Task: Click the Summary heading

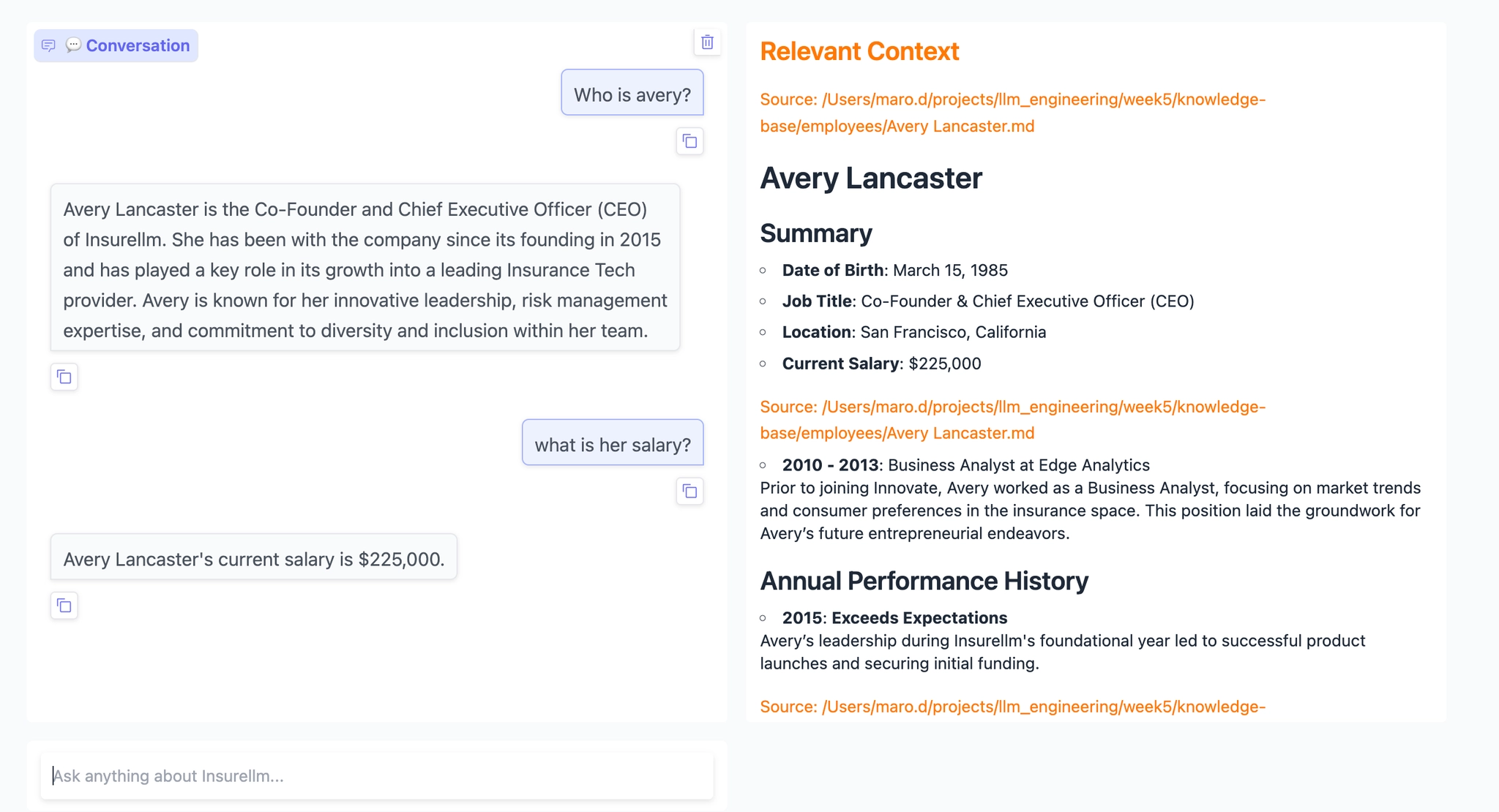Action: click(x=816, y=233)
